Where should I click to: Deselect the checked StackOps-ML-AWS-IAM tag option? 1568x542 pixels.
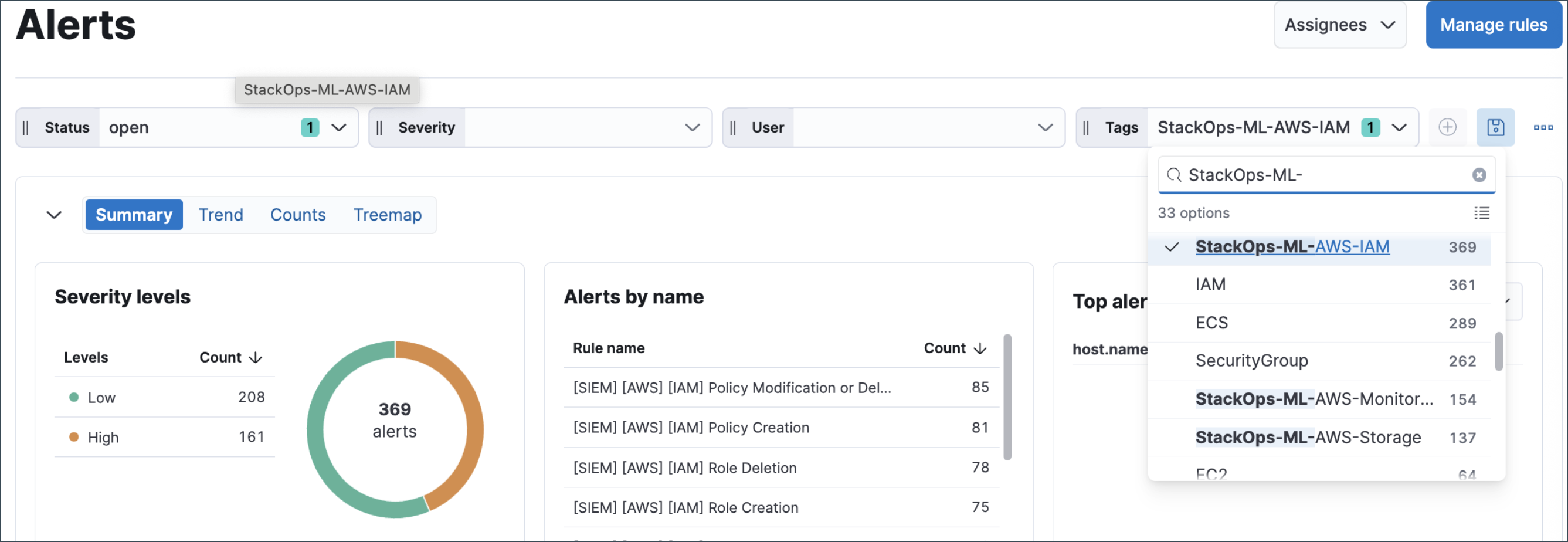tap(1319, 248)
